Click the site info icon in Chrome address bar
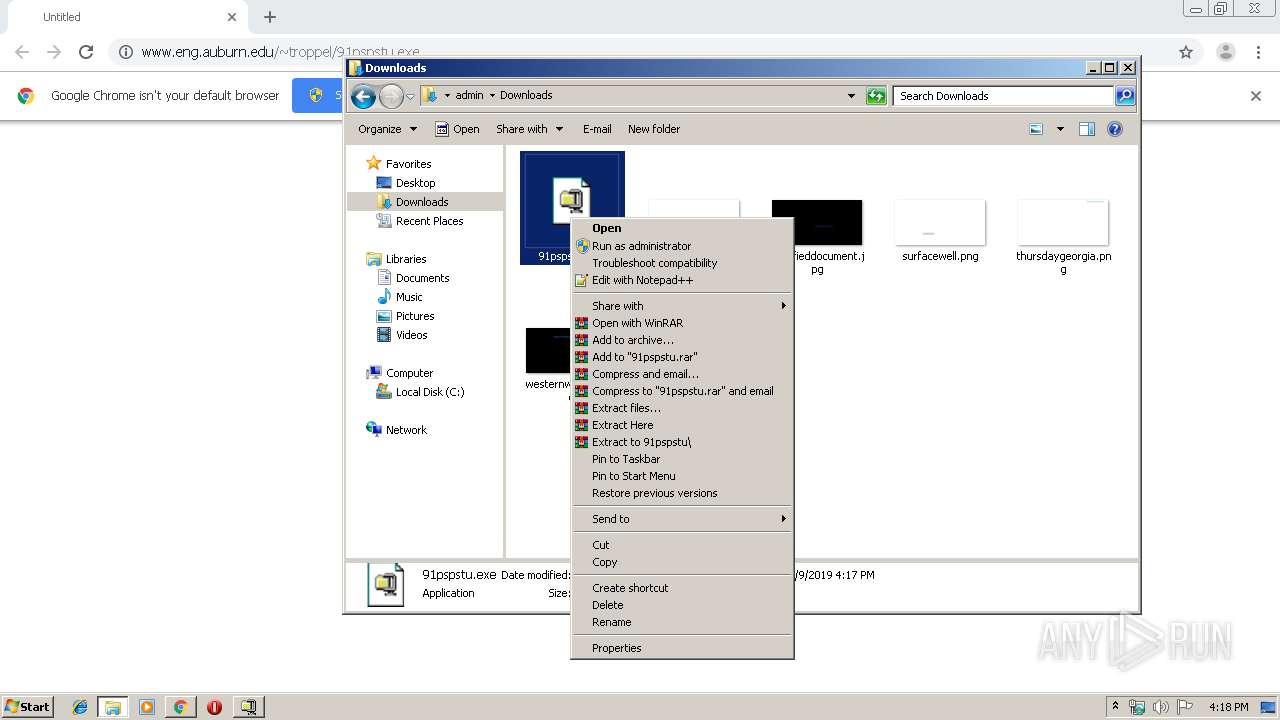Image resolution: width=1280 pixels, height=720 pixels. 126,52
